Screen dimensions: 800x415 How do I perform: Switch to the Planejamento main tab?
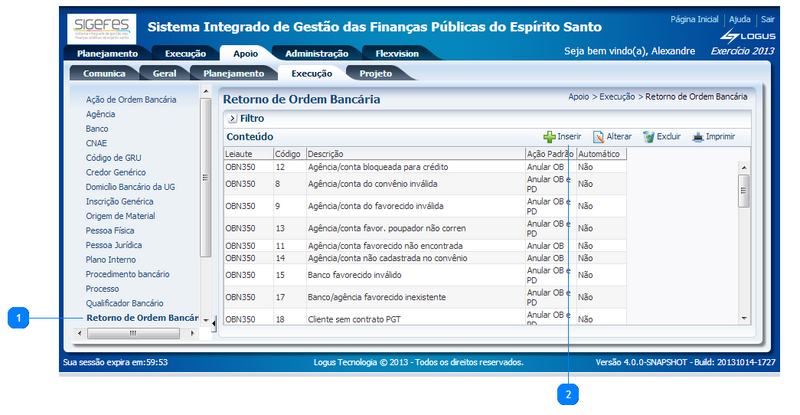tap(107, 54)
